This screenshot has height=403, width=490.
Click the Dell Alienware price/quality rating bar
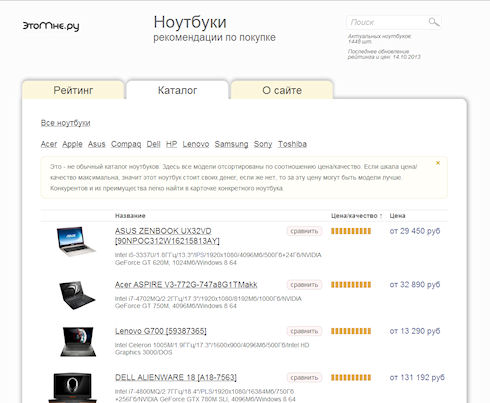[x=351, y=378]
